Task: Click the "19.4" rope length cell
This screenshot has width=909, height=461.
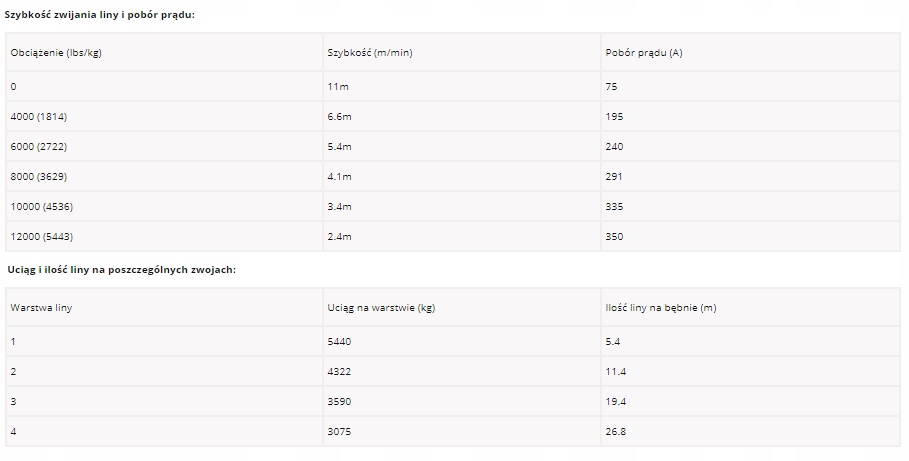Action: (x=616, y=402)
